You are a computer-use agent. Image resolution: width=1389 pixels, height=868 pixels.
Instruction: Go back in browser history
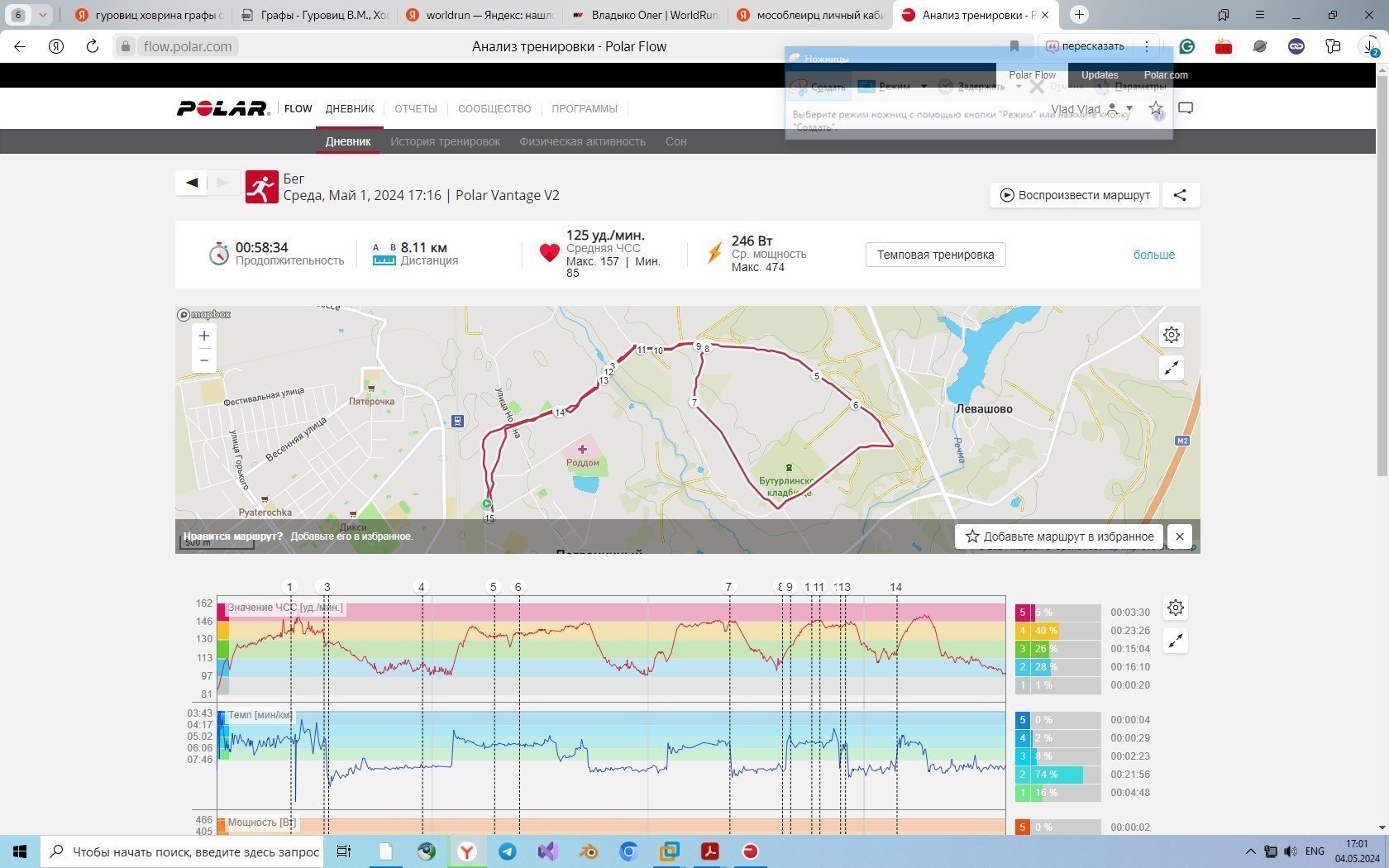pos(20,46)
